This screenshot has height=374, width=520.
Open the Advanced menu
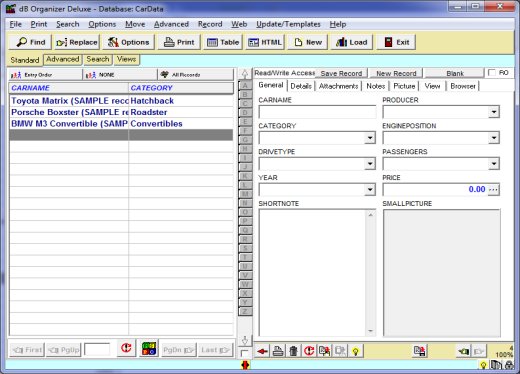(171, 24)
